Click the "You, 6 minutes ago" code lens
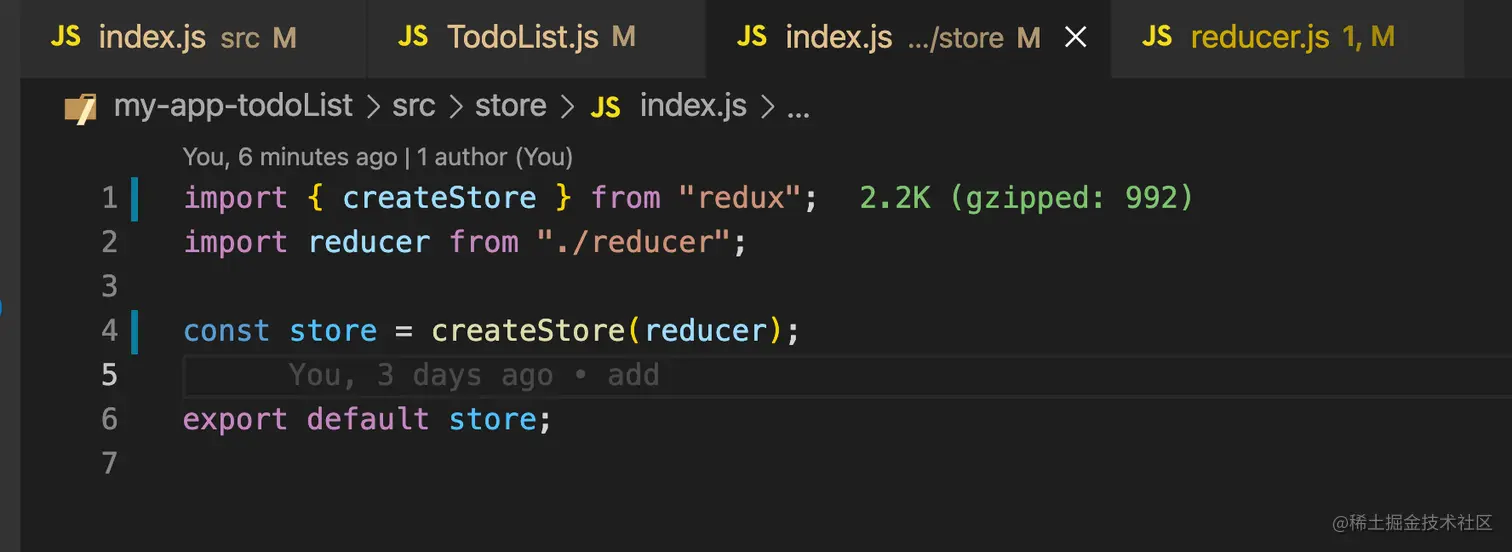 coord(290,157)
